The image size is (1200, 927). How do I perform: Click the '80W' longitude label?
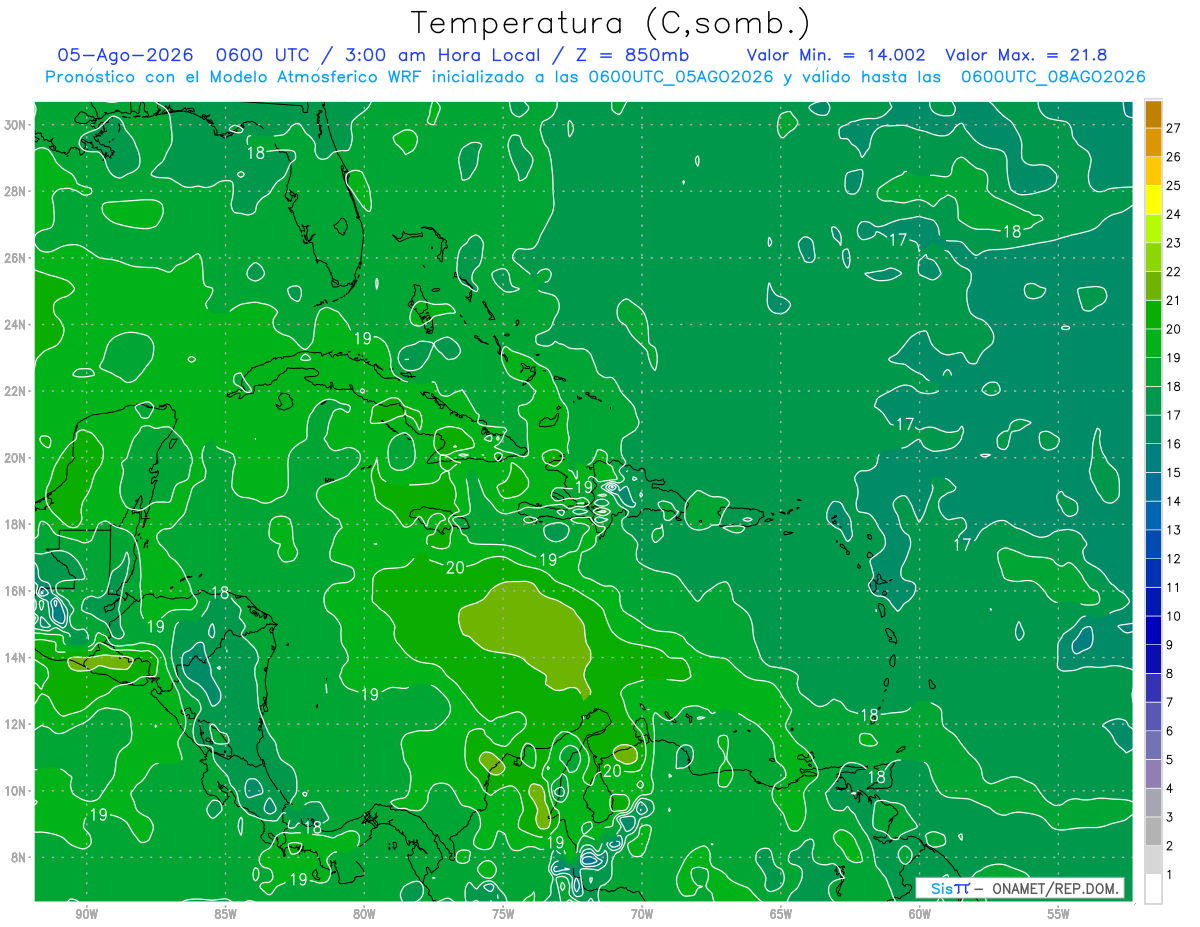click(x=364, y=914)
